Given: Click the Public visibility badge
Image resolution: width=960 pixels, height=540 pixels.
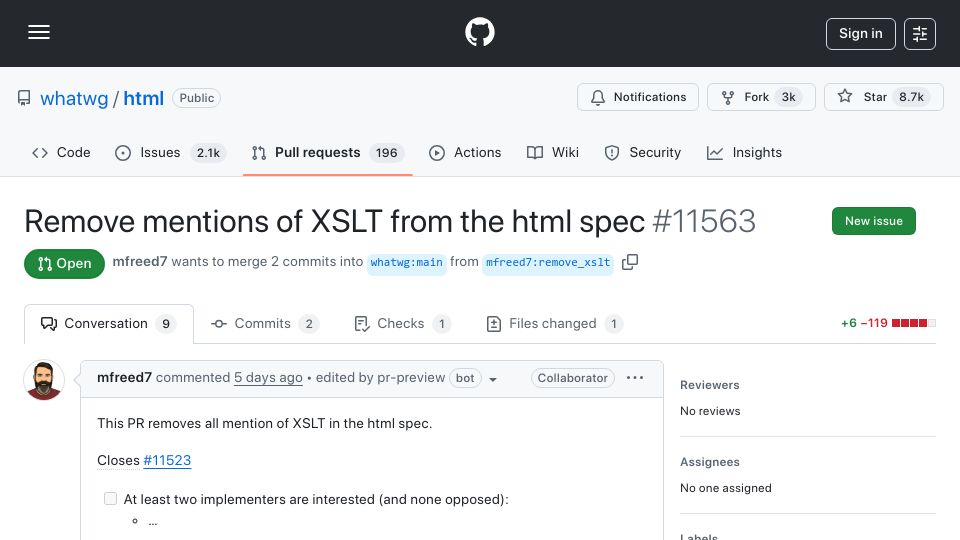Looking at the screenshot, I should (197, 98).
